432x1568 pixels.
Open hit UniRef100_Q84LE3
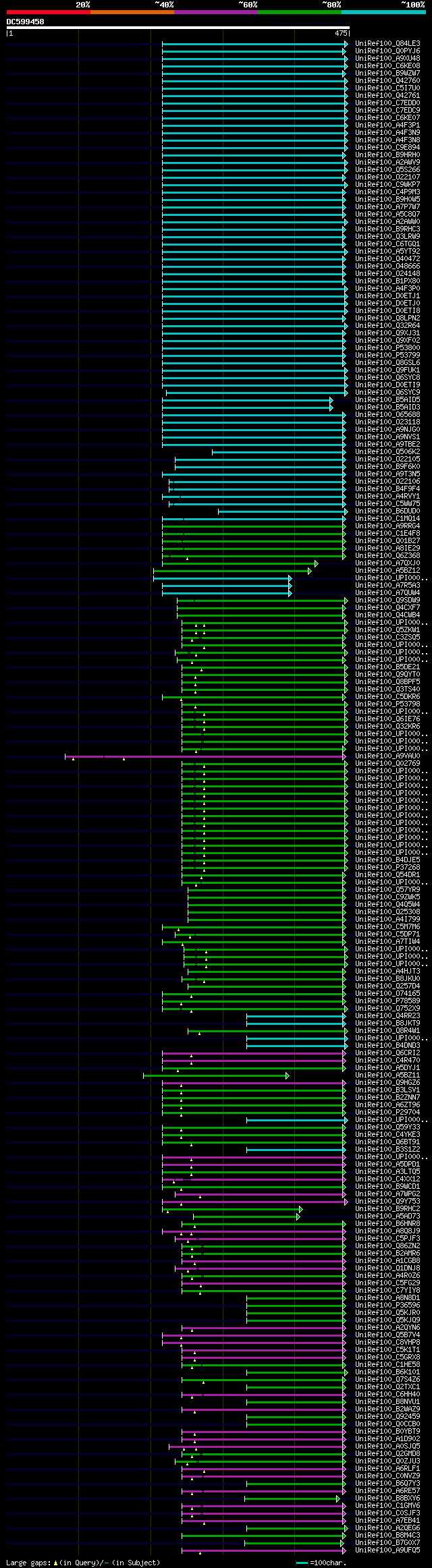point(387,44)
